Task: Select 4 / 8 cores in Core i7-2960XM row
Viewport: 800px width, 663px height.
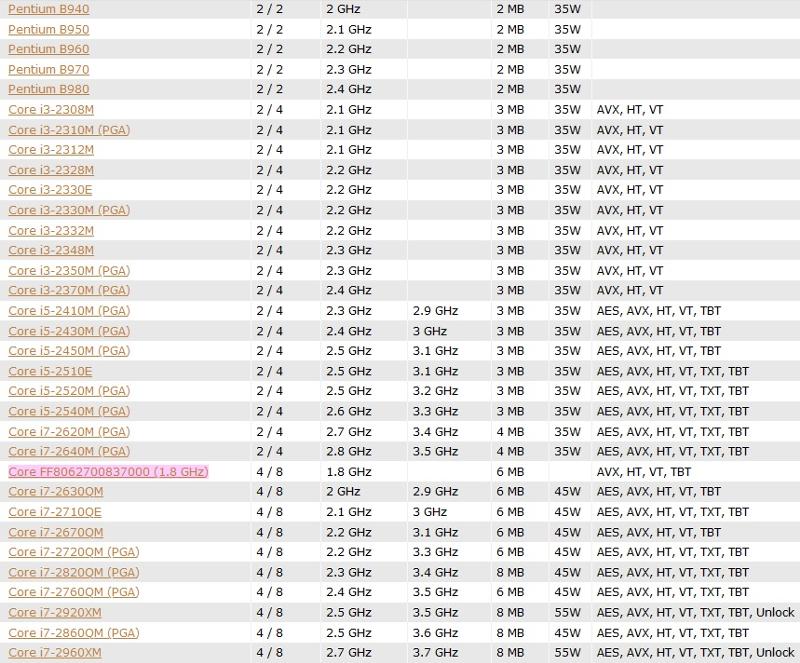Action: click(x=269, y=652)
